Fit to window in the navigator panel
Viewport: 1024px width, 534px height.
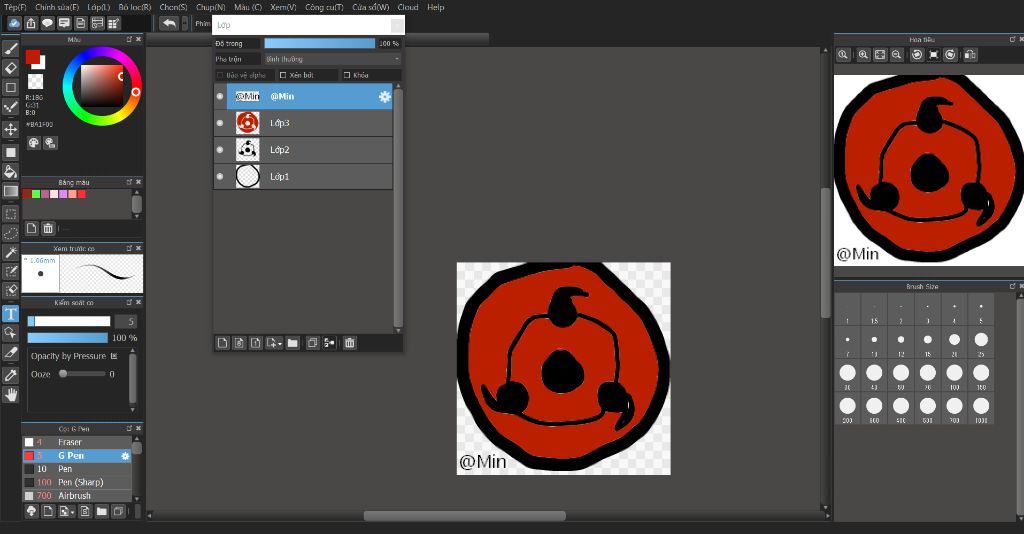point(880,55)
